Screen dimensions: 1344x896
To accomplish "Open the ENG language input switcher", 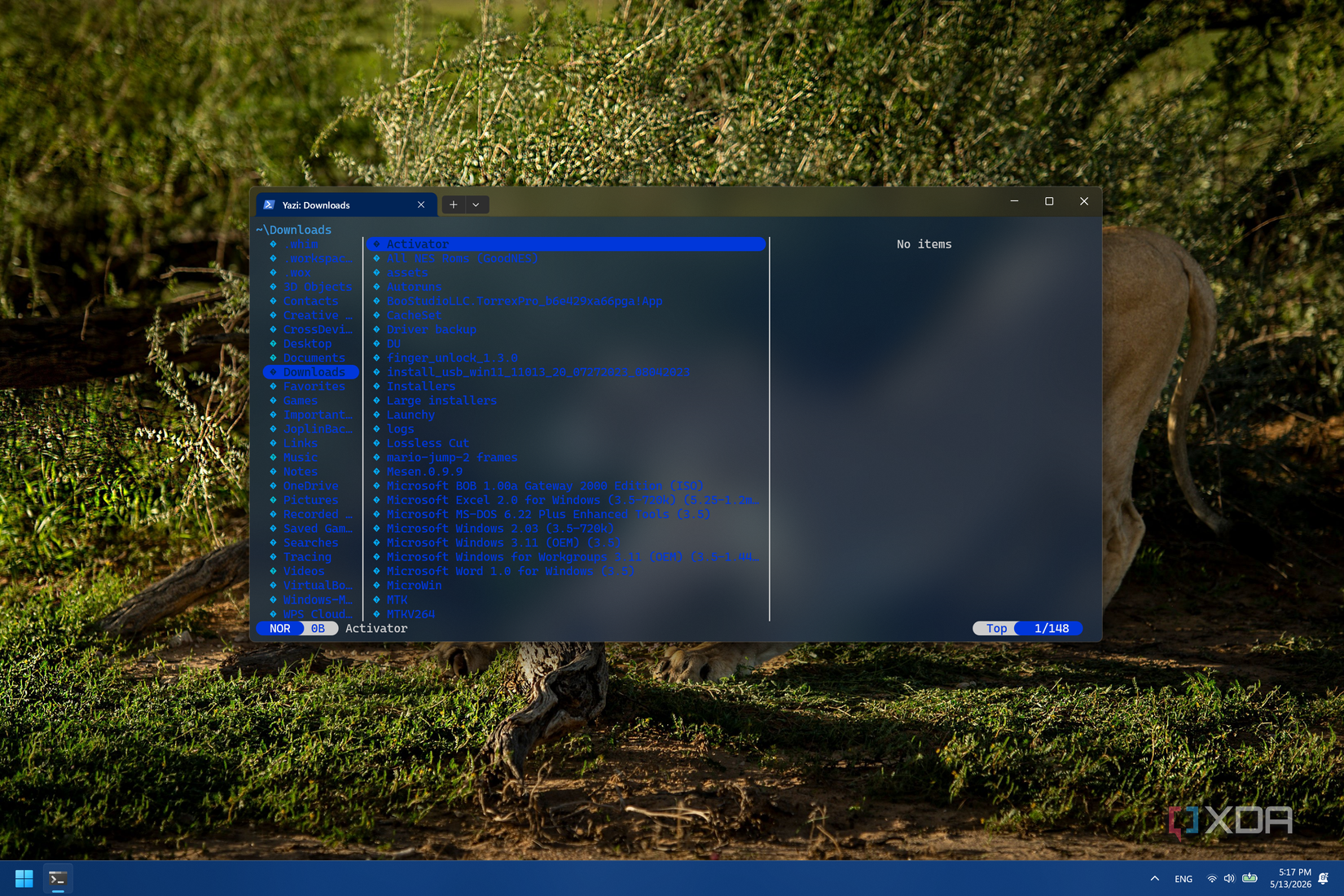I will click(x=1184, y=879).
